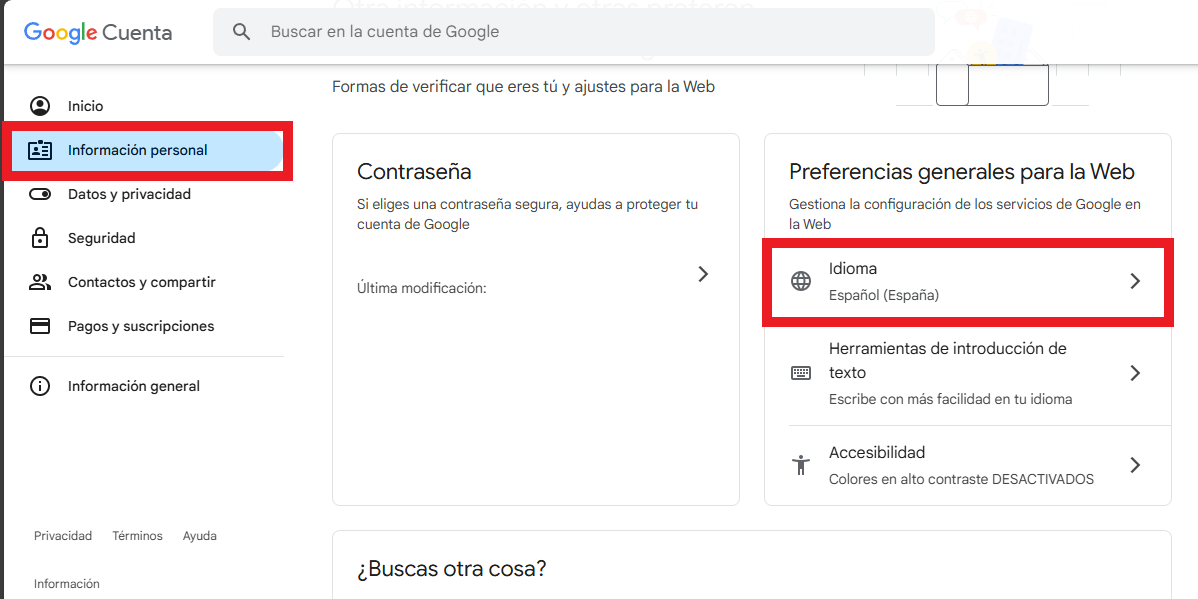The image size is (1198, 599).
Task: Click the Accesibilidad person icon
Action: click(801, 465)
